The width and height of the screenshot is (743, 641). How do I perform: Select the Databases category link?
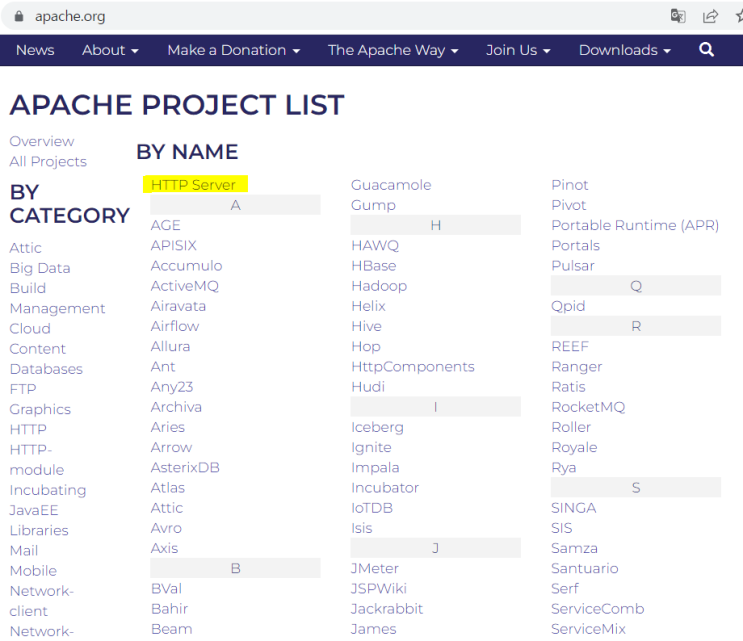click(46, 369)
